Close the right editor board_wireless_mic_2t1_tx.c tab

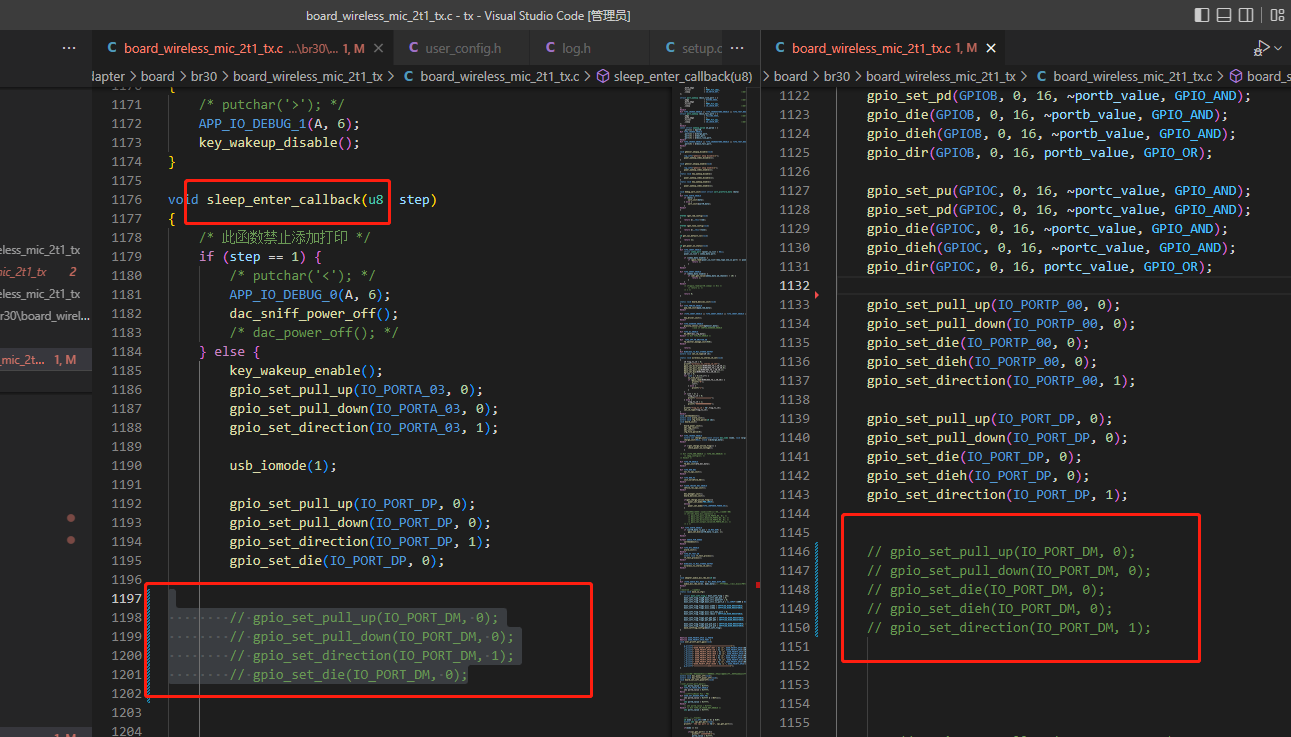click(990, 48)
